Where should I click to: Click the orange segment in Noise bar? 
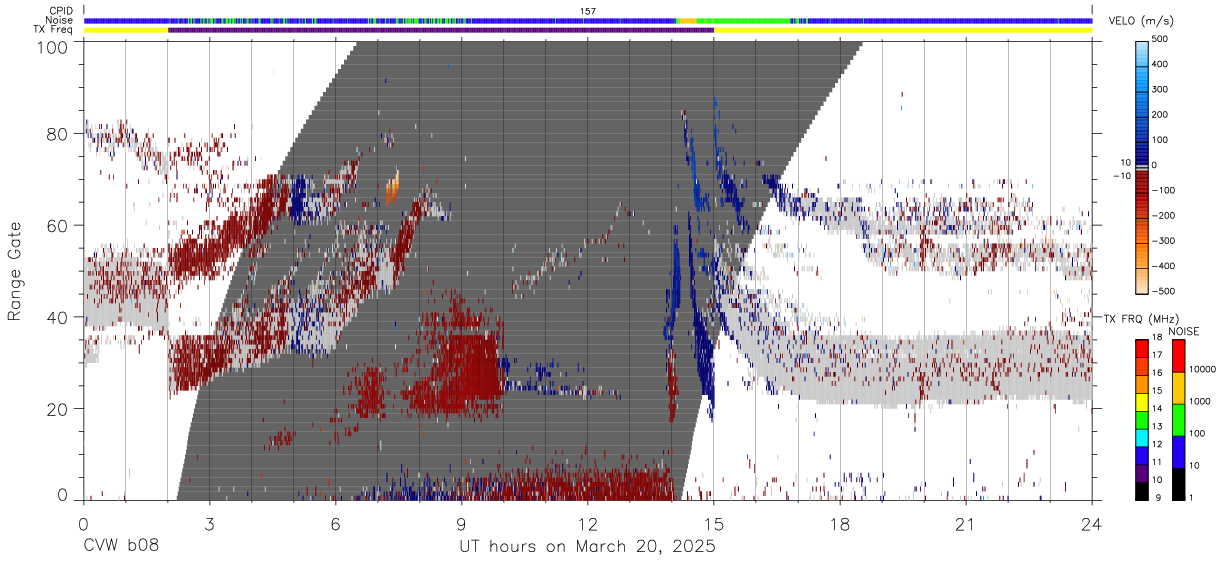[686, 20]
